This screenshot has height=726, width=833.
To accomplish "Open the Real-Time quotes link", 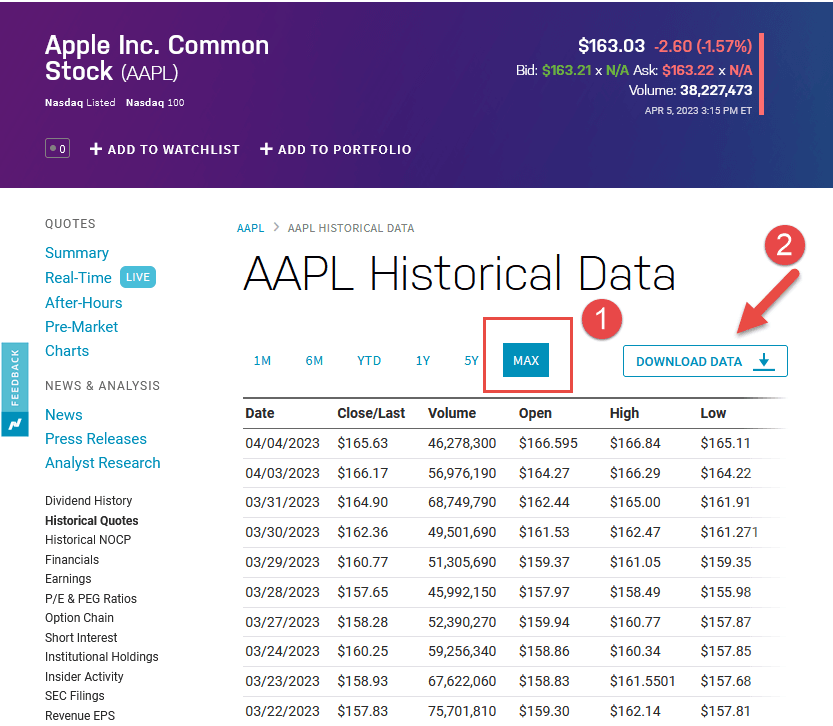I will (78, 278).
